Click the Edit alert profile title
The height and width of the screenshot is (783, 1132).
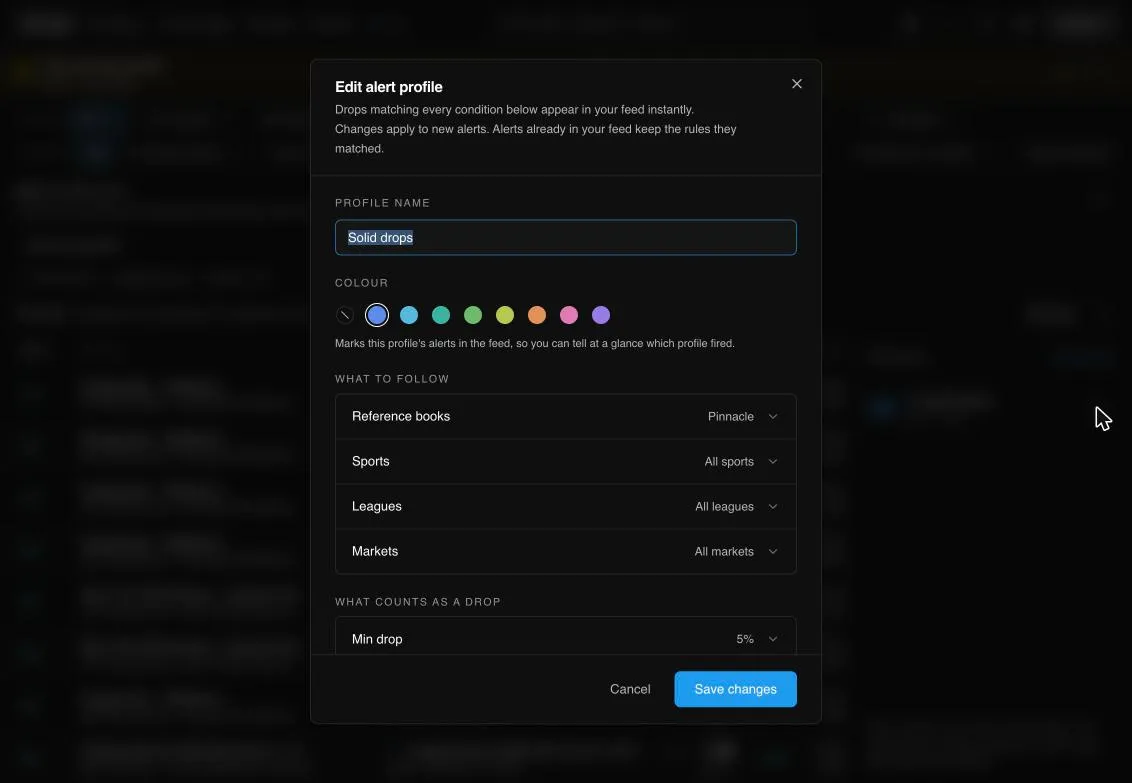tap(388, 87)
